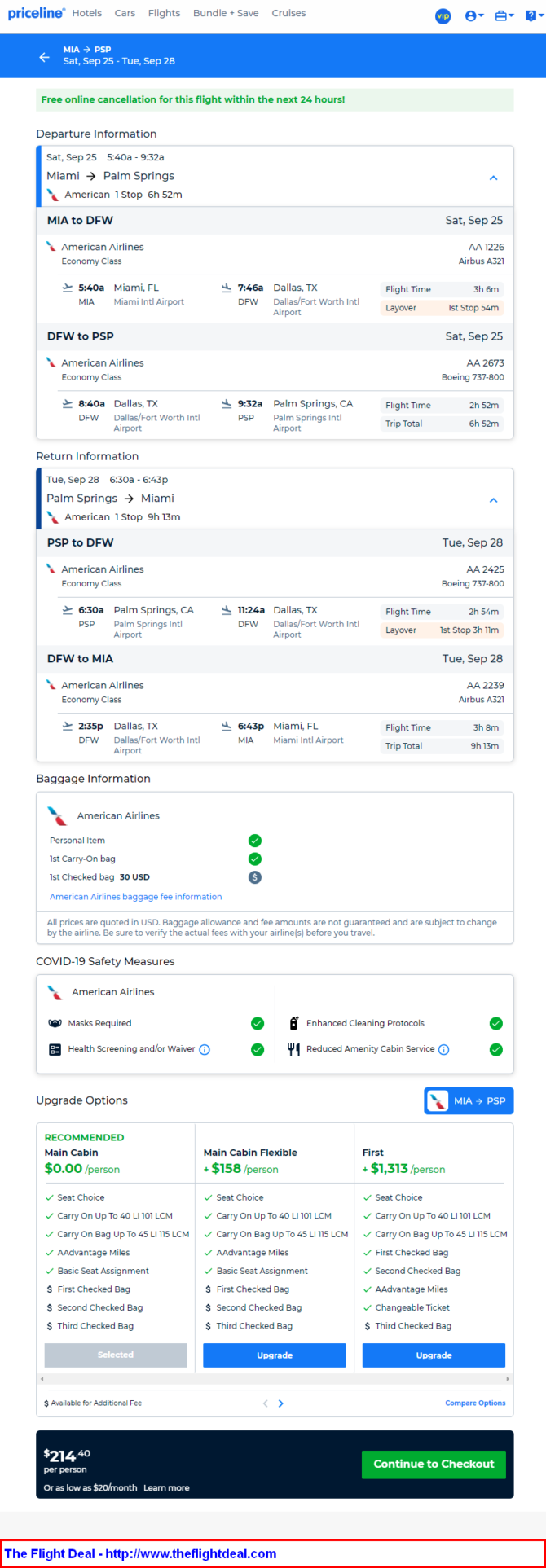
Task: Click the American Airlines logo beside AA 2239
Action: [x=51, y=685]
